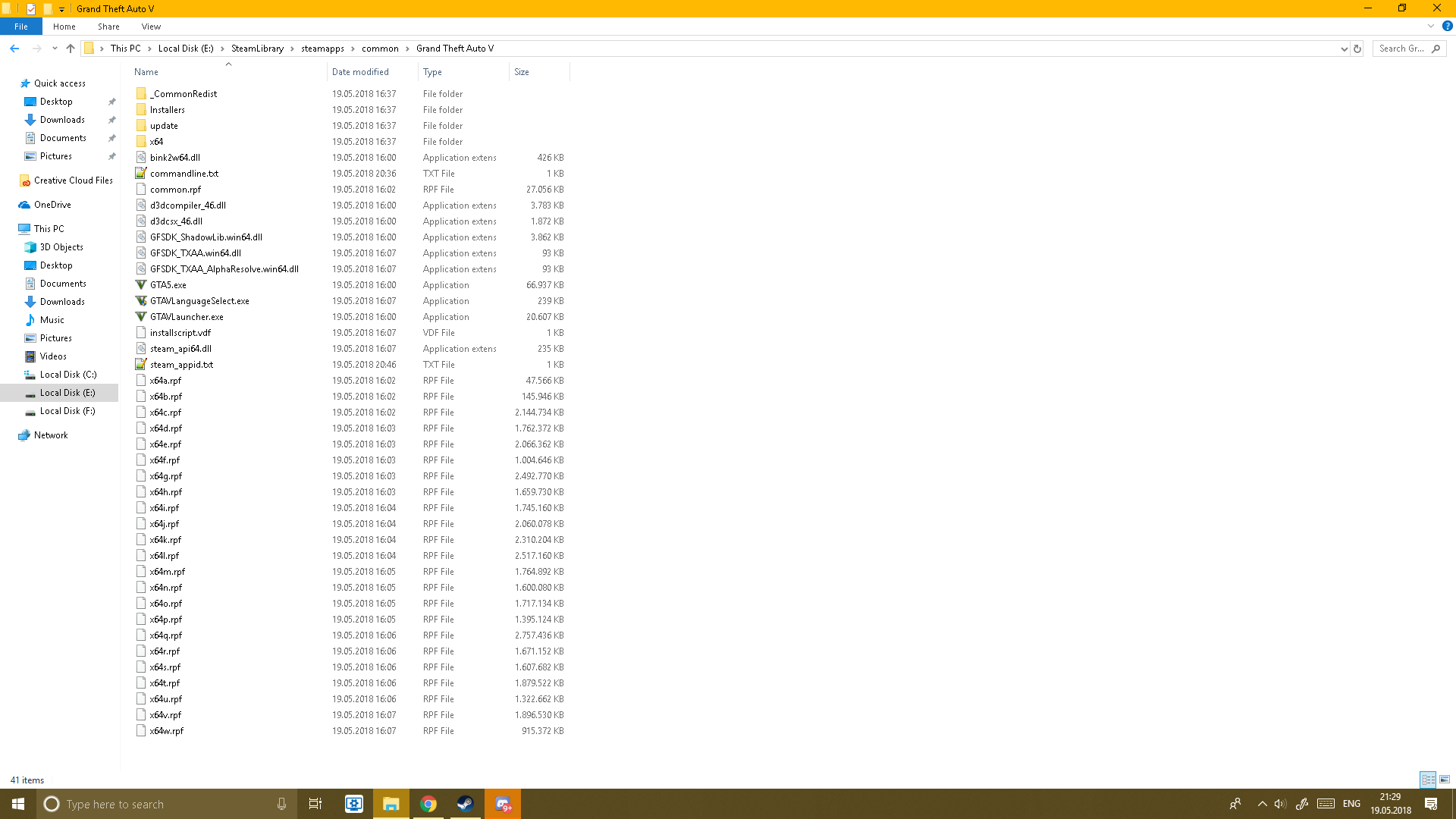Open Network in navigation pane
This screenshot has height=819, width=1456.
coord(51,435)
